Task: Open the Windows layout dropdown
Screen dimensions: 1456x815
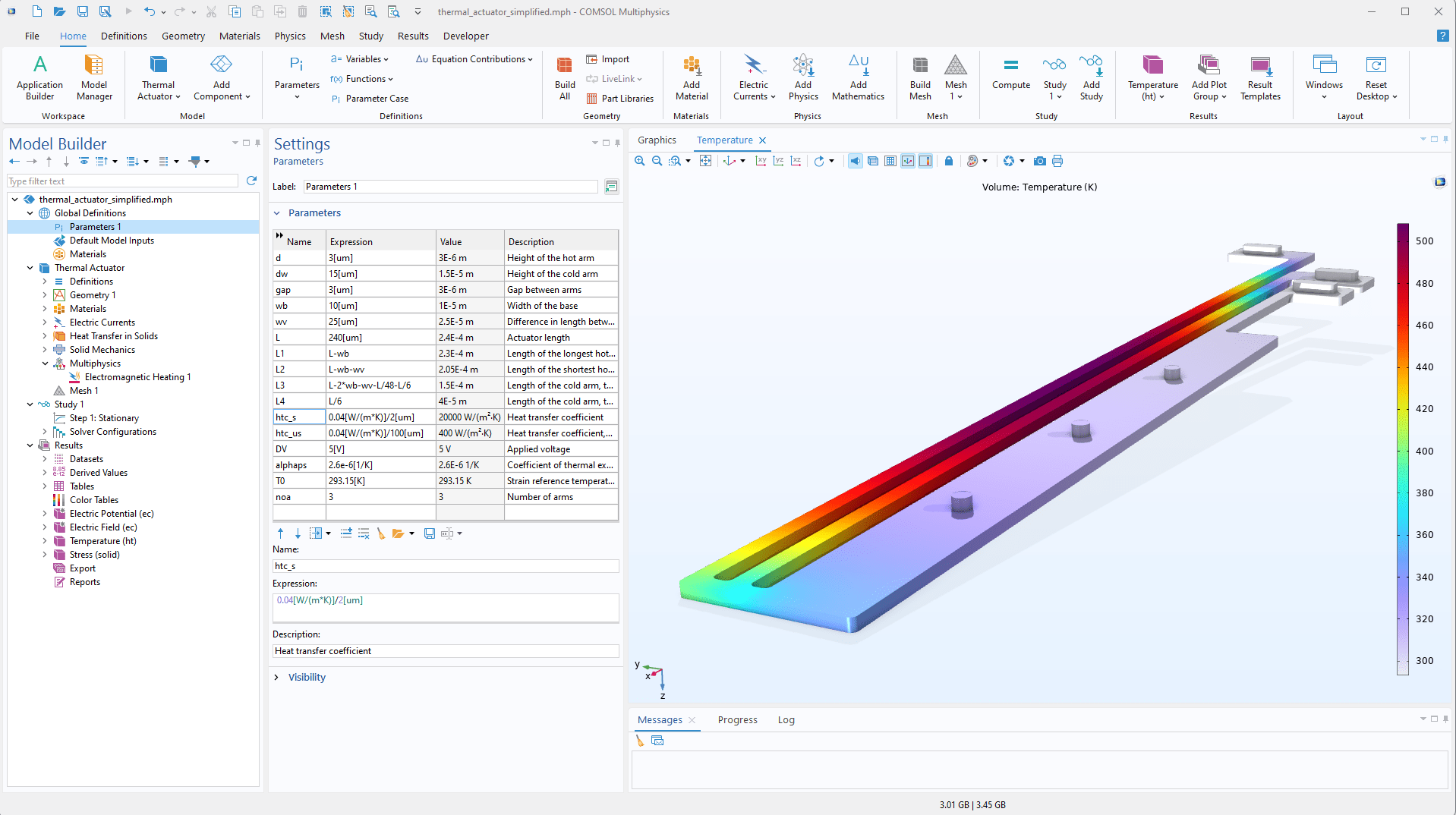Action: pos(1324,77)
